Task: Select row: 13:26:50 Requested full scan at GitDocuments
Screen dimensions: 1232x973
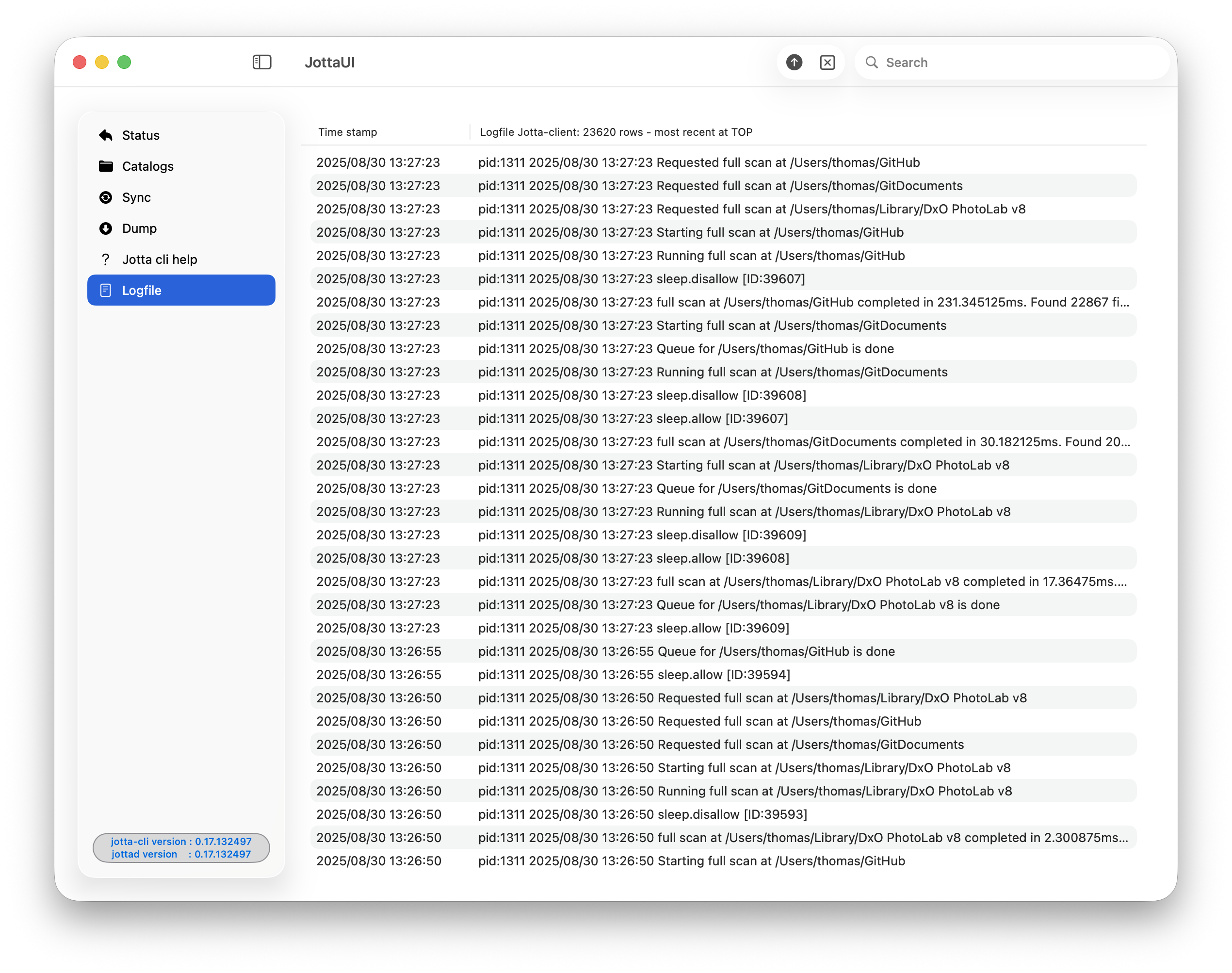Action: coord(723,745)
